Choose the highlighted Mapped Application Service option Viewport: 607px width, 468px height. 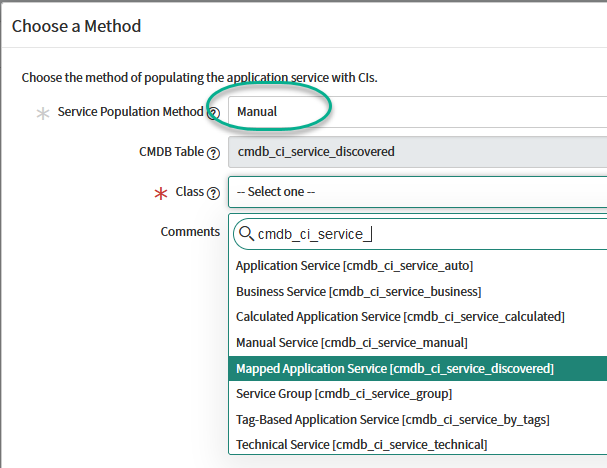394,369
